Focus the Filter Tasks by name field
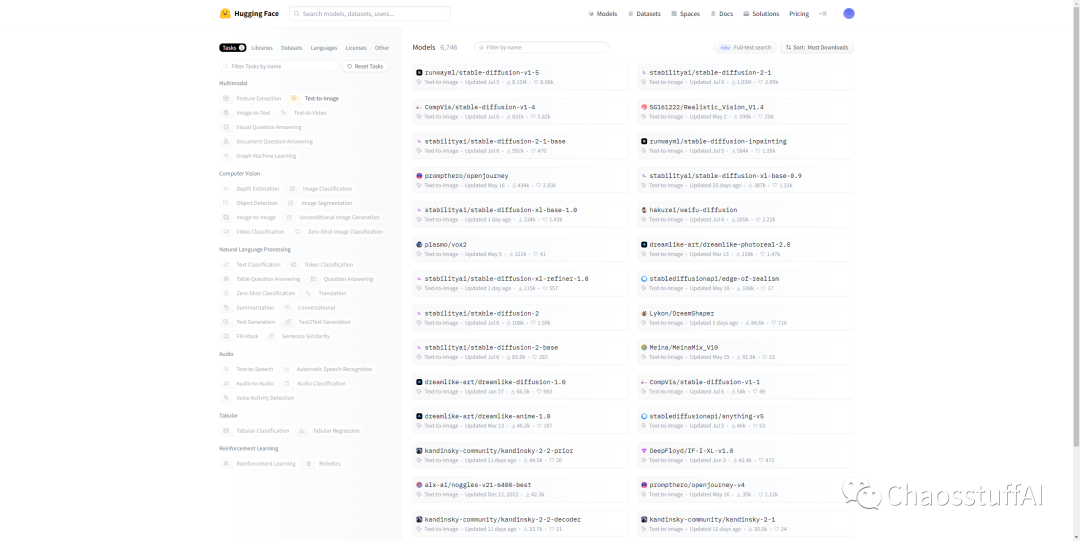The image size is (1080, 541). point(279,66)
